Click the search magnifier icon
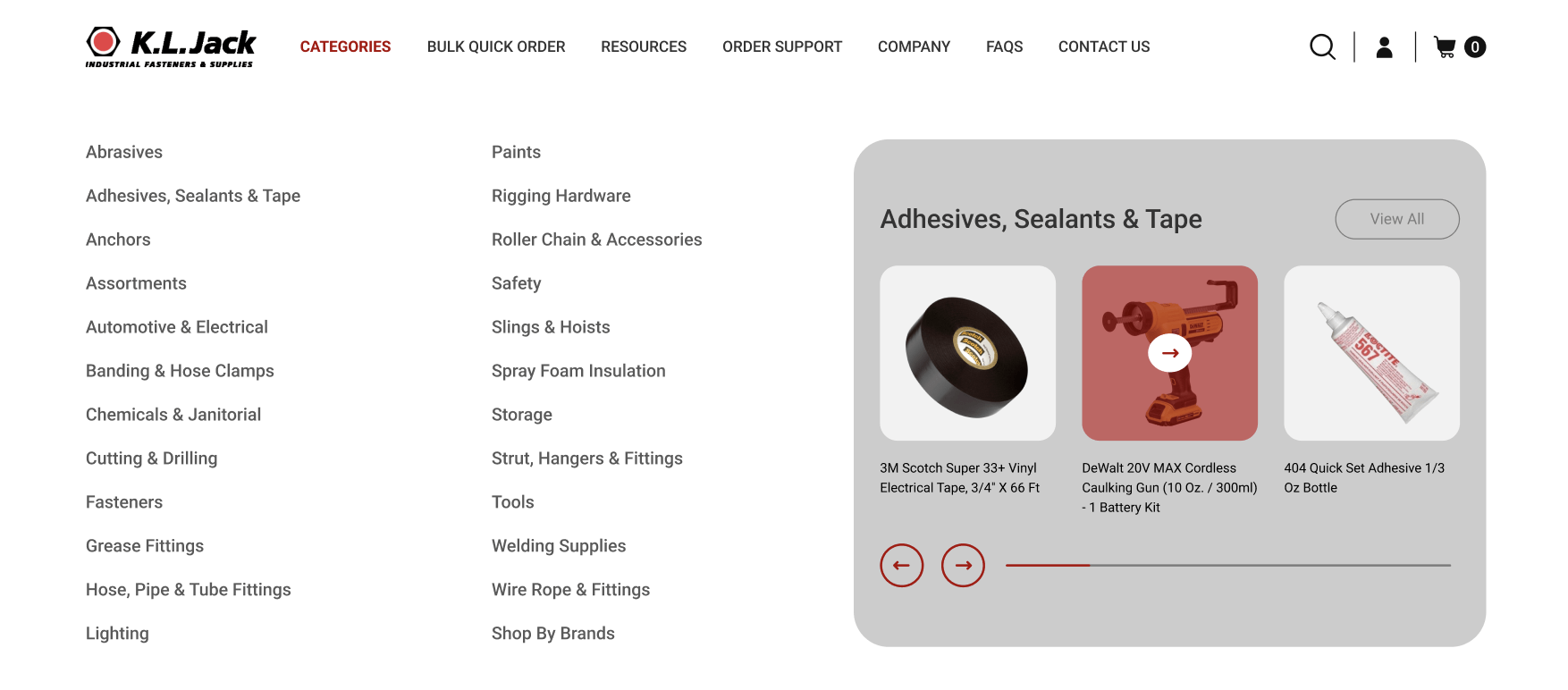 pyautogui.click(x=1322, y=46)
